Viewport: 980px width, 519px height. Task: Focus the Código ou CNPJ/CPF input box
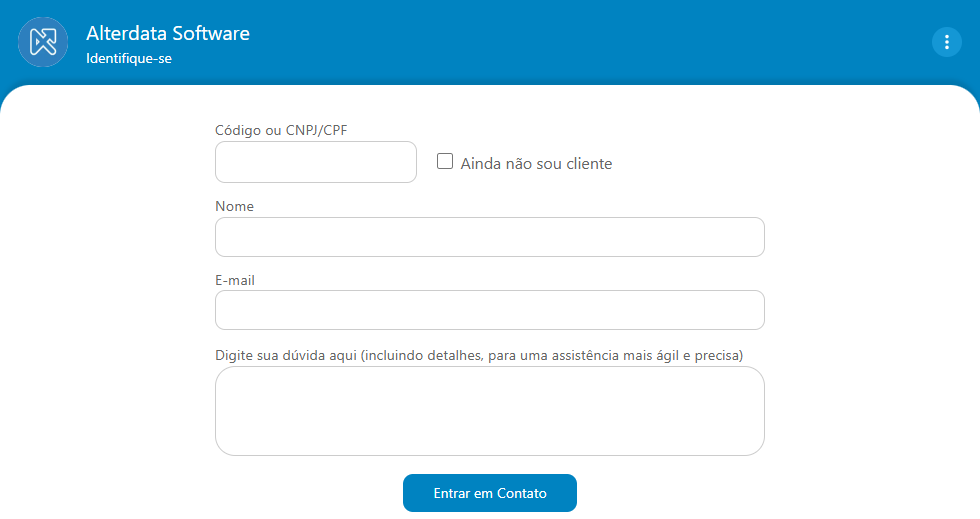[x=316, y=162]
